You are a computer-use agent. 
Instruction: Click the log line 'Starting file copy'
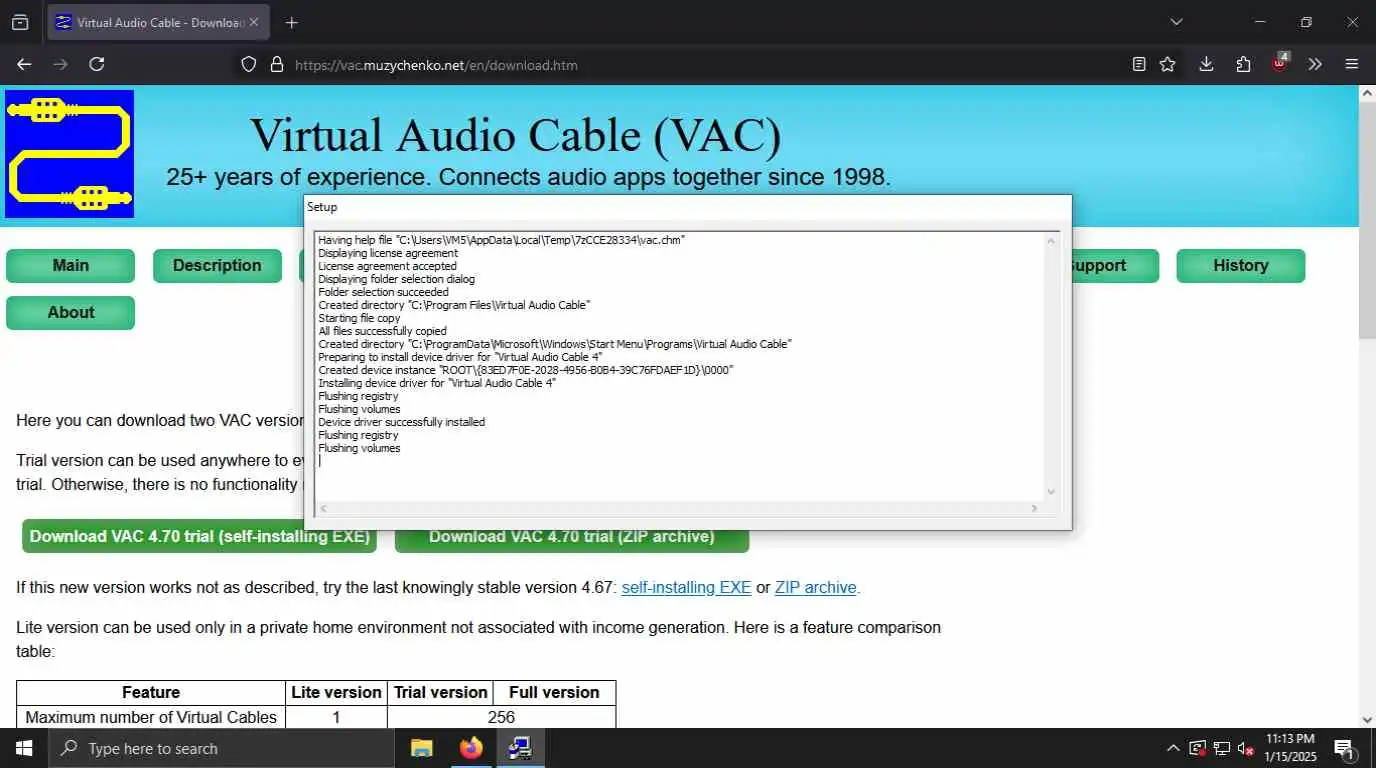coord(359,318)
